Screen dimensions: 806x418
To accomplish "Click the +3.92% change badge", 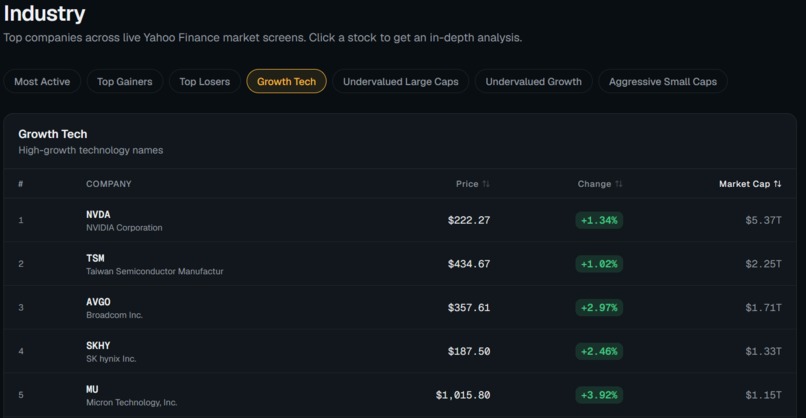I will 599,395.
